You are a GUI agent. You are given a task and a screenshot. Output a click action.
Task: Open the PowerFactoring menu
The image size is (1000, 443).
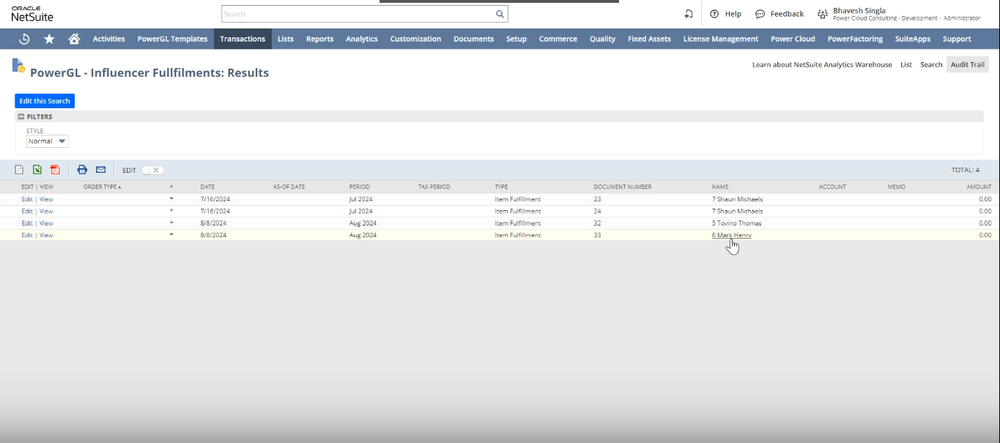pos(855,39)
